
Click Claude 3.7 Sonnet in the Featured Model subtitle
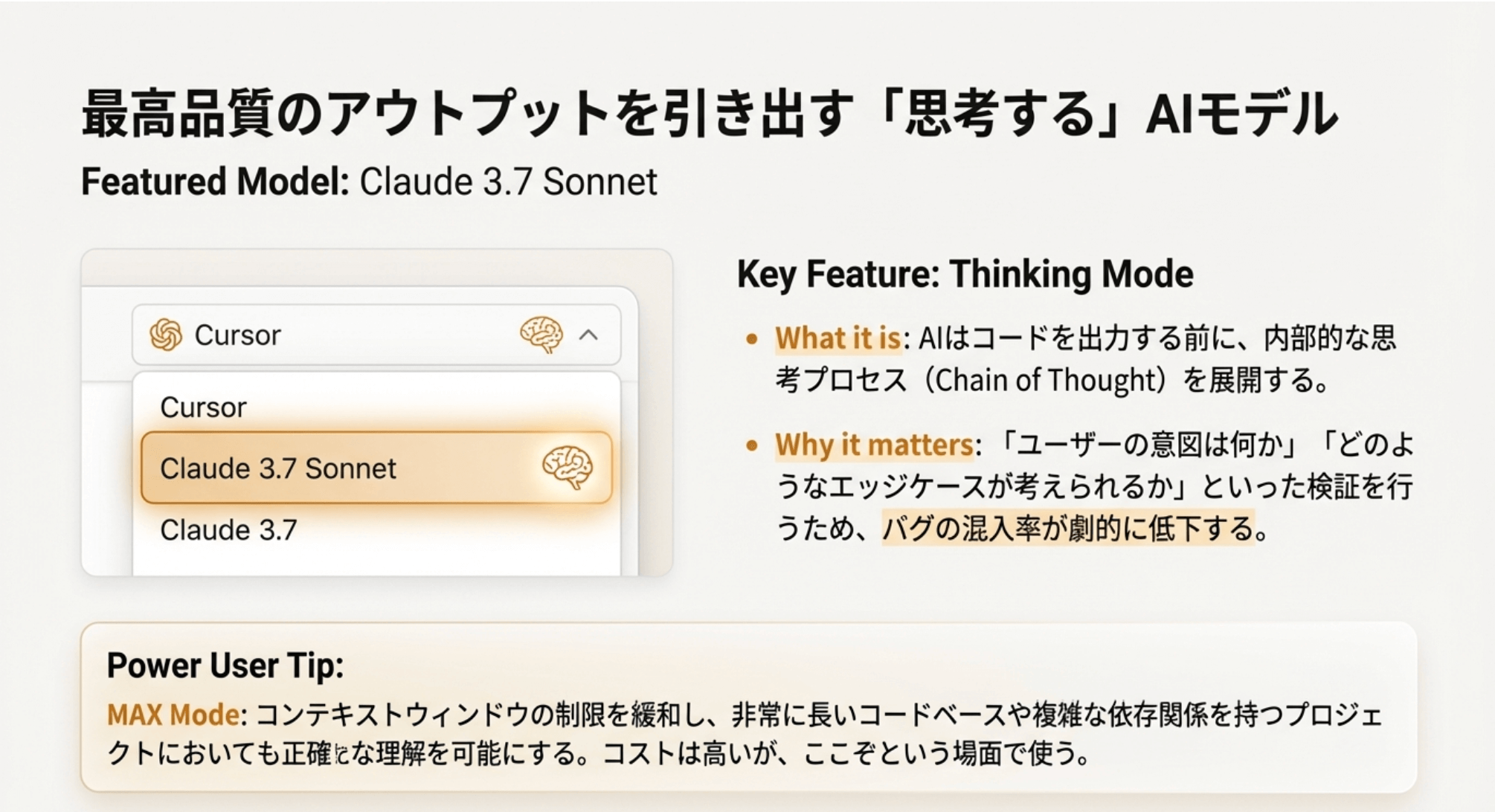tap(509, 181)
